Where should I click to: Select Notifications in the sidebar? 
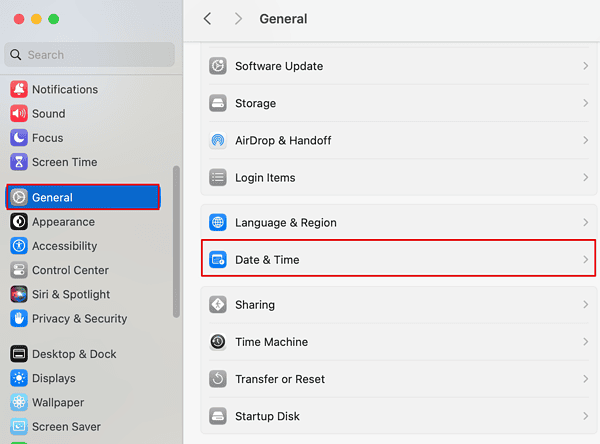(x=64, y=89)
